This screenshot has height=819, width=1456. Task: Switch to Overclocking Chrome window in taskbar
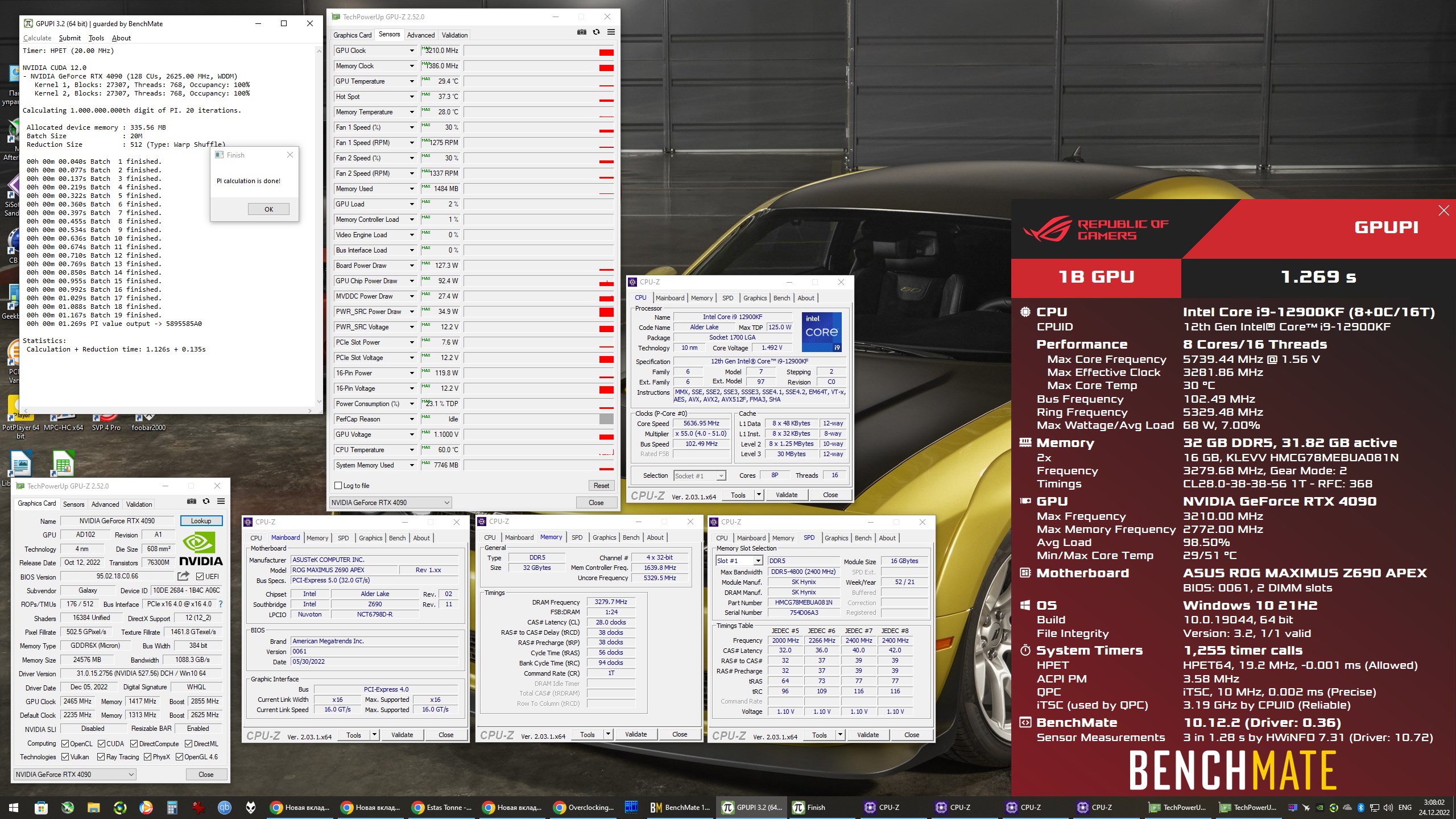[x=584, y=807]
